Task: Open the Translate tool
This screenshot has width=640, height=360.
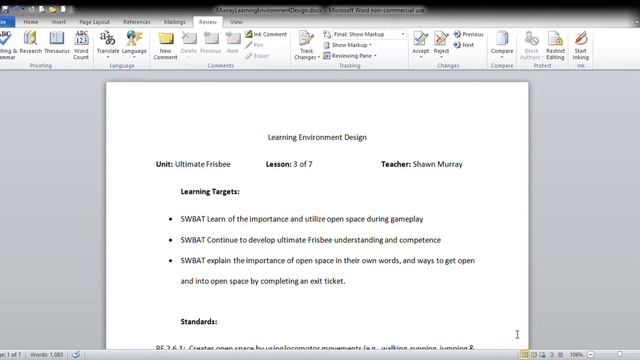Action: (108, 42)
